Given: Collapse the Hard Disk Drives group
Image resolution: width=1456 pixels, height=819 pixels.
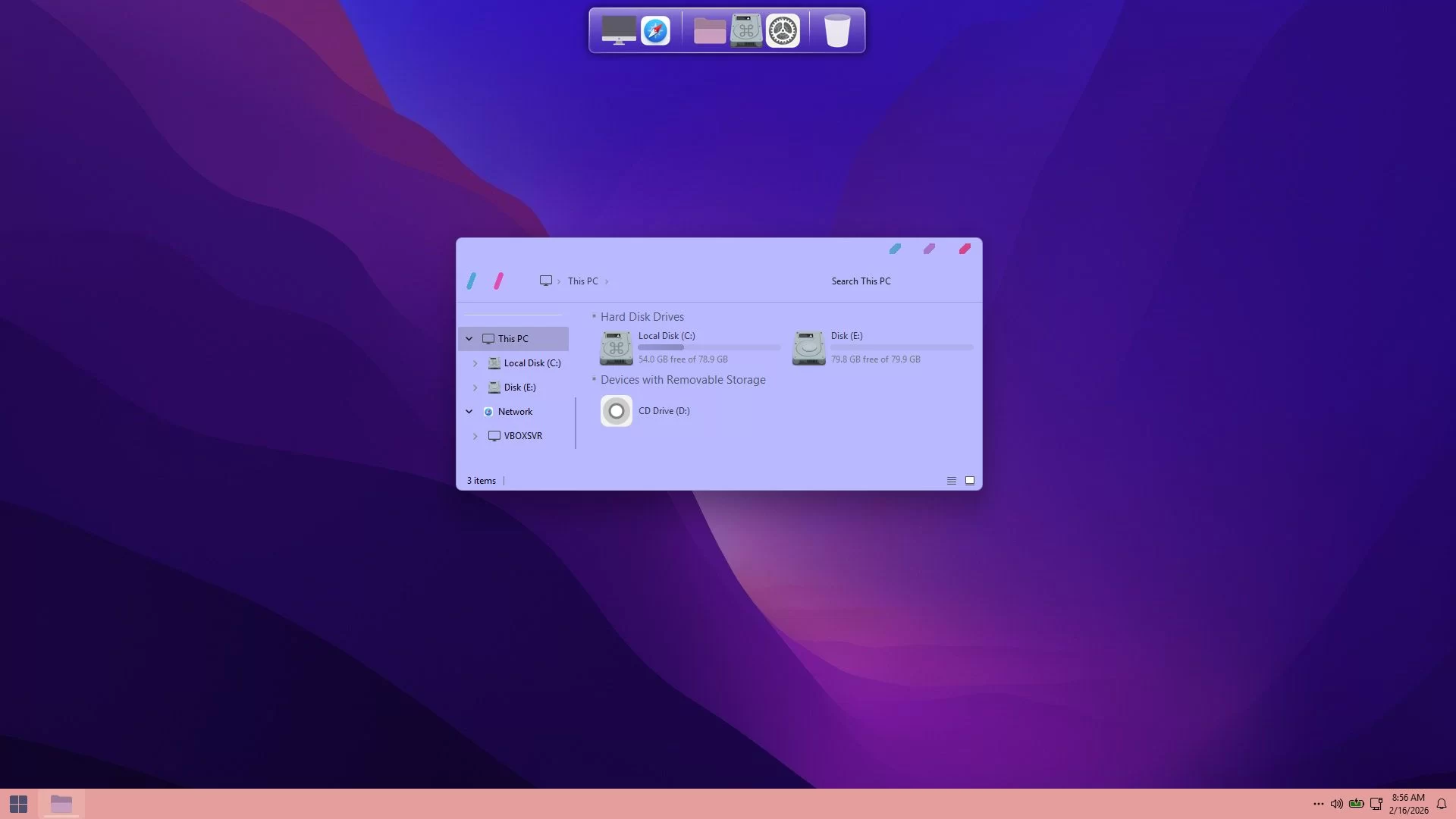Looking at the screenshot, I should (x=594, y=316).
